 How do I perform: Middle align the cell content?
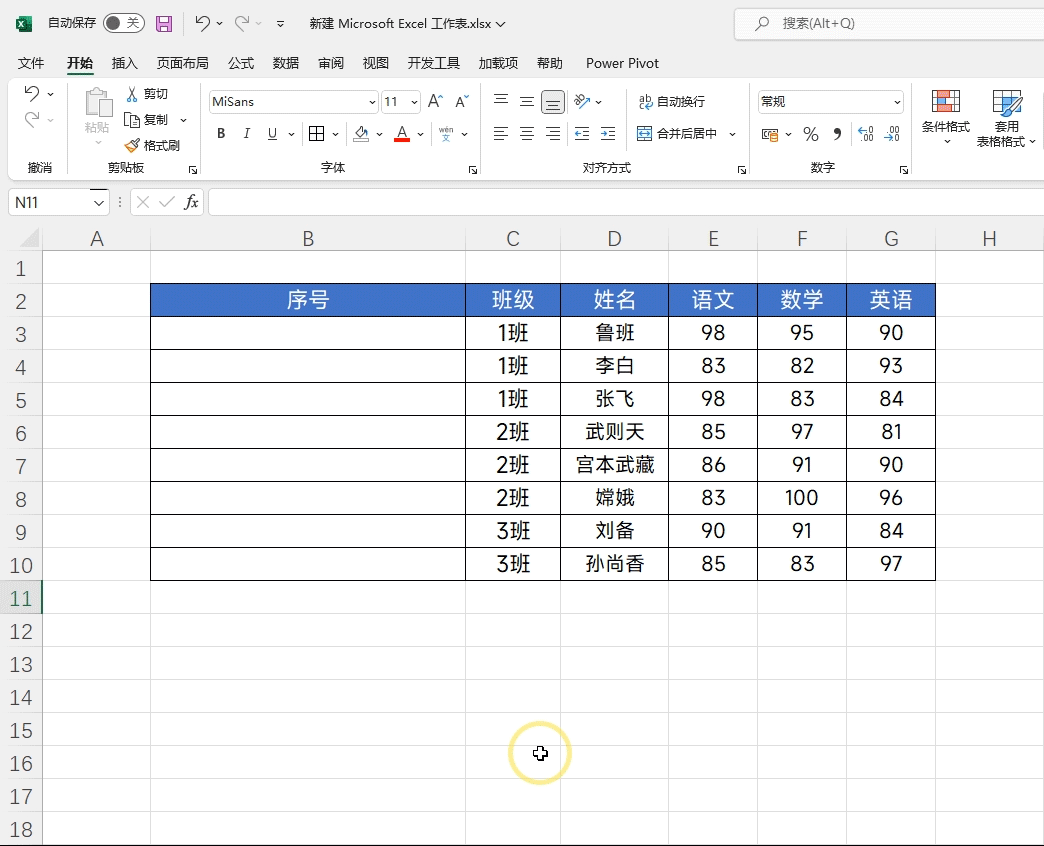[x=527, y=101]
